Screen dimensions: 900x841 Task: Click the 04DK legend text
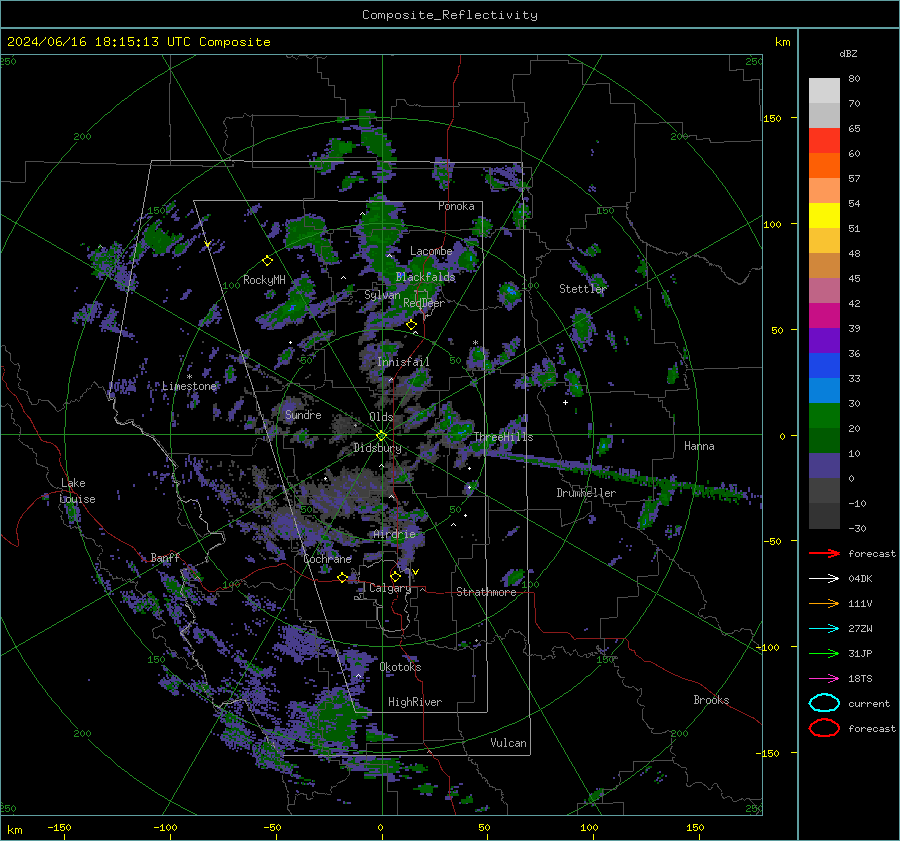point(860,579)
